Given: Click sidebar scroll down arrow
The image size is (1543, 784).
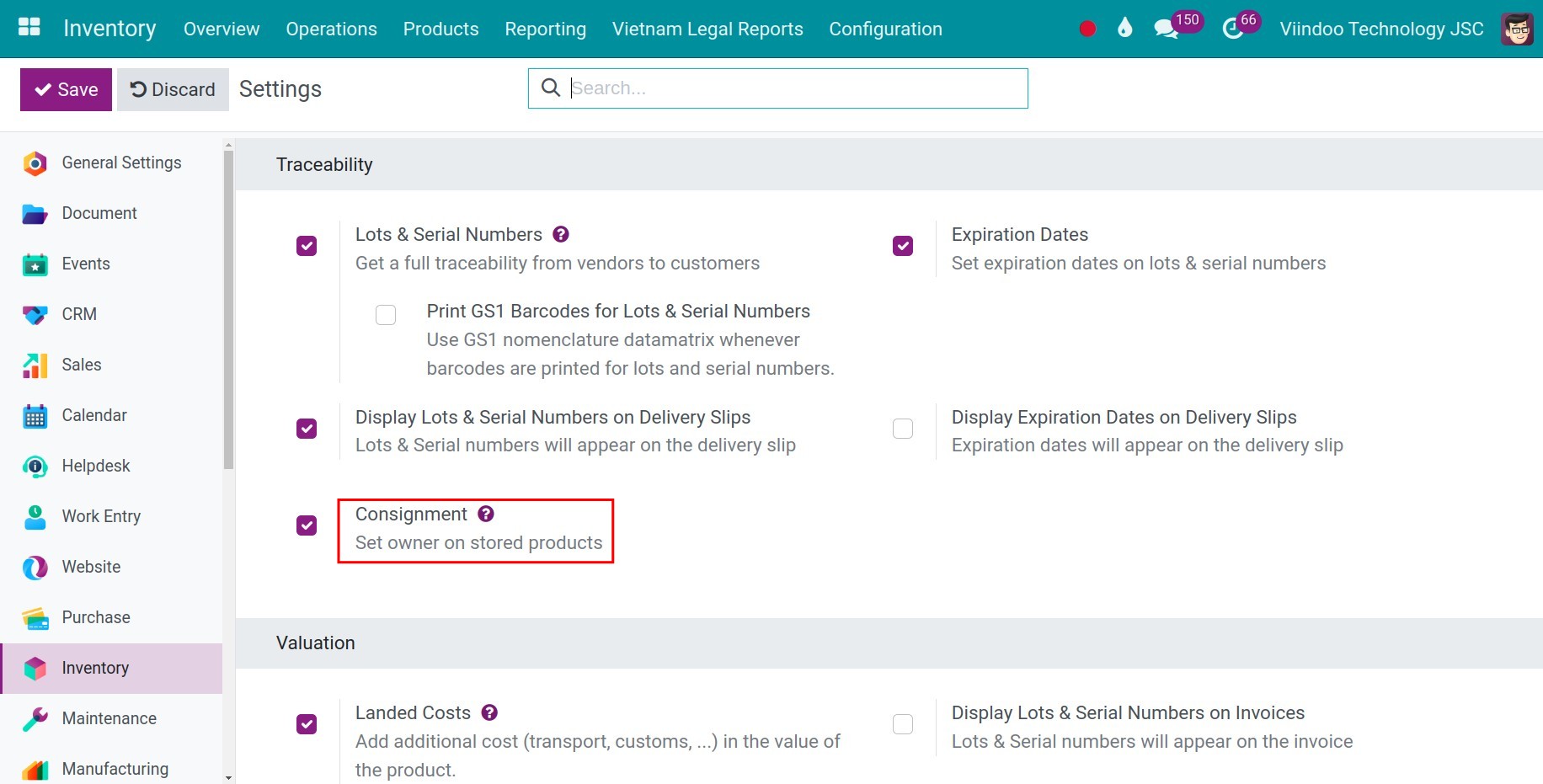Looking at the screenshot, I should coord(228,777).
